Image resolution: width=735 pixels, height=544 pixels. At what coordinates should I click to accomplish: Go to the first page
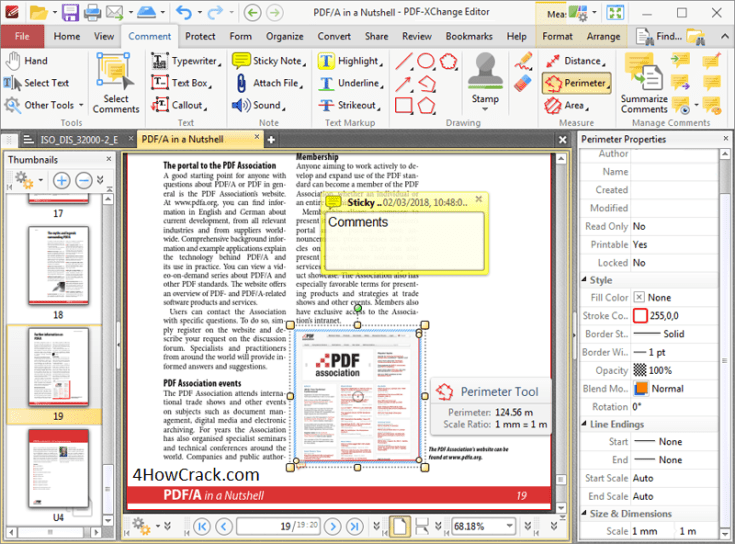(x=202, y=527)
